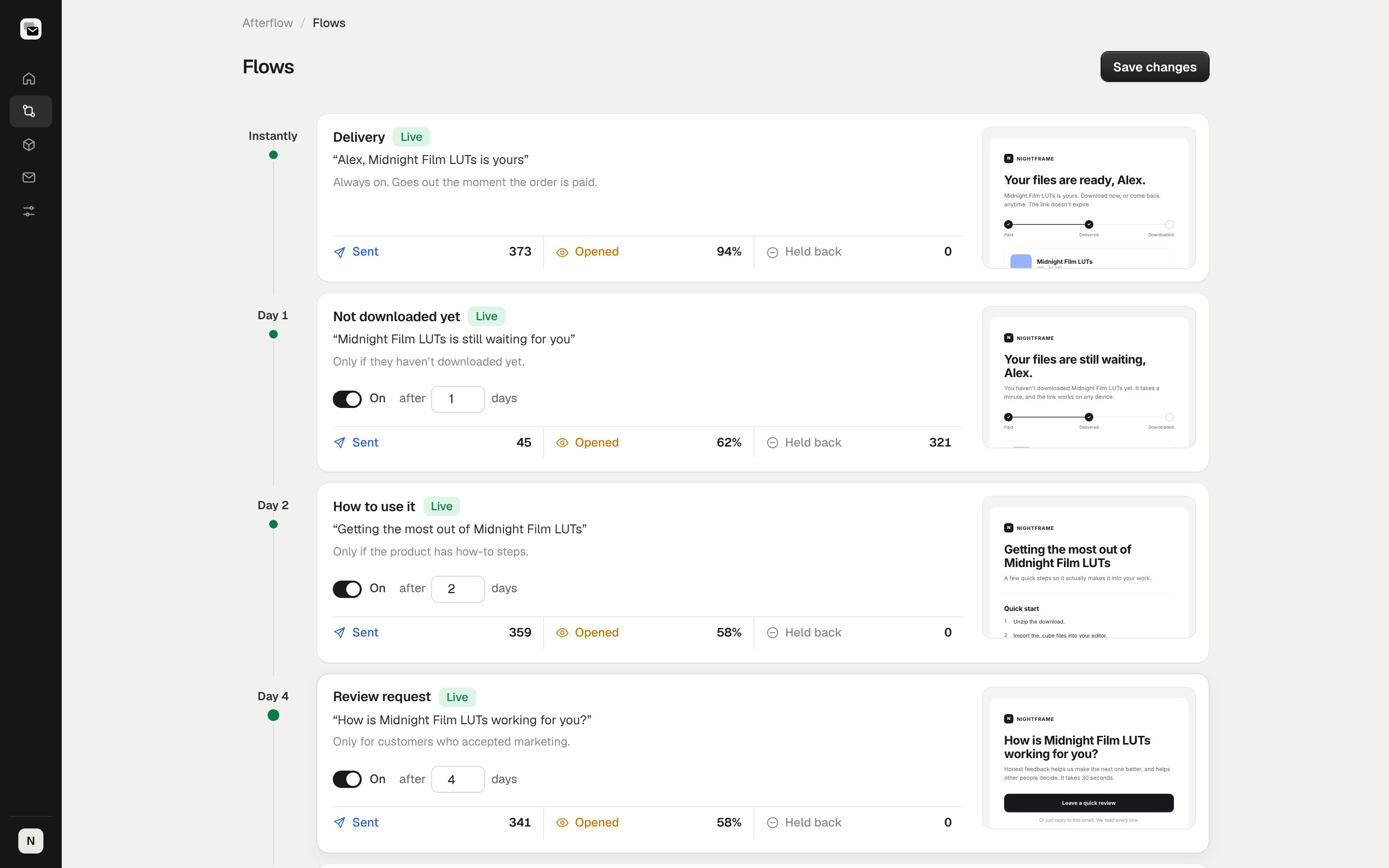Click the How to use it card title
This screenshot has height=868, width=1389.
[374, 506]
